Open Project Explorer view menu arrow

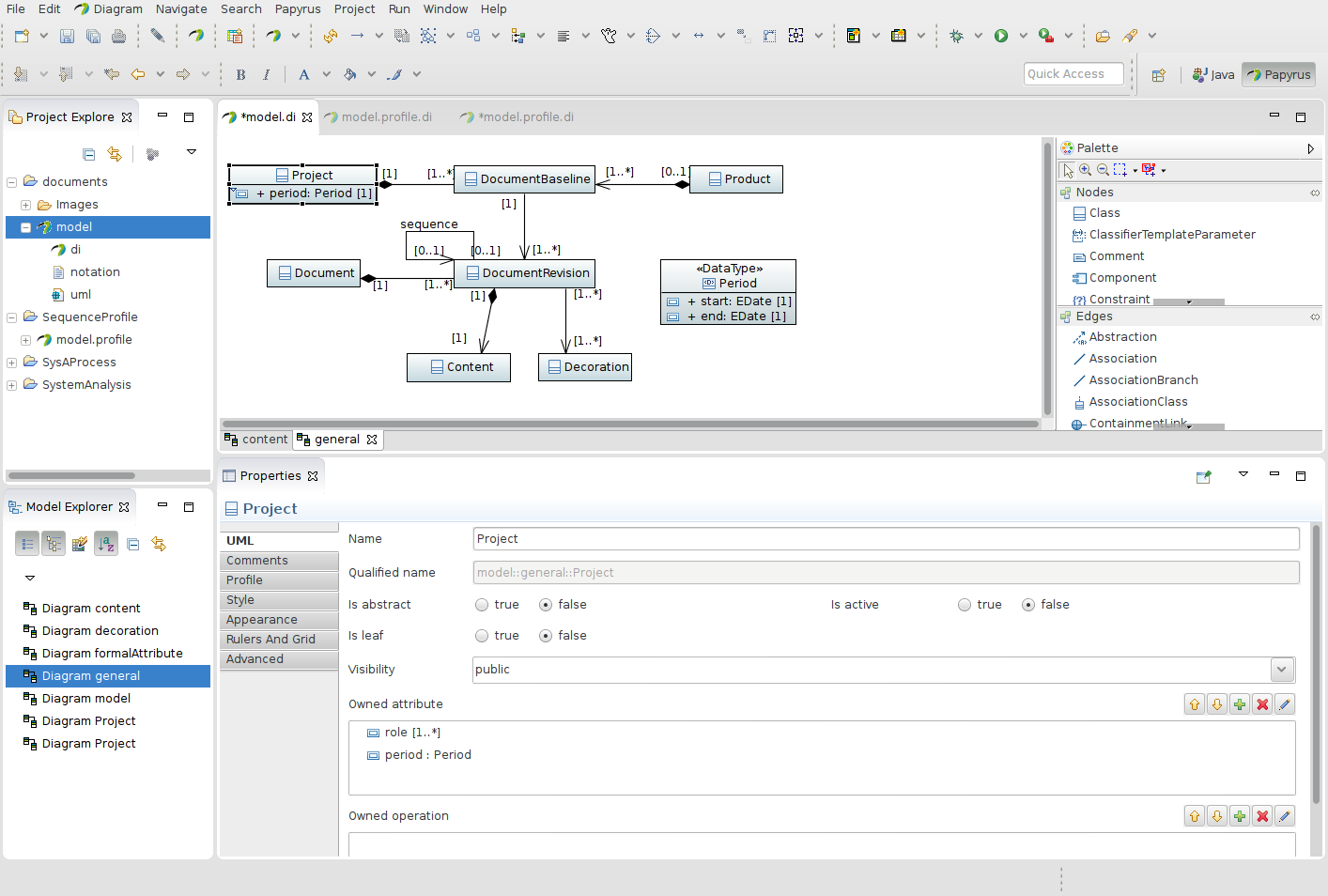pos(192,152)
